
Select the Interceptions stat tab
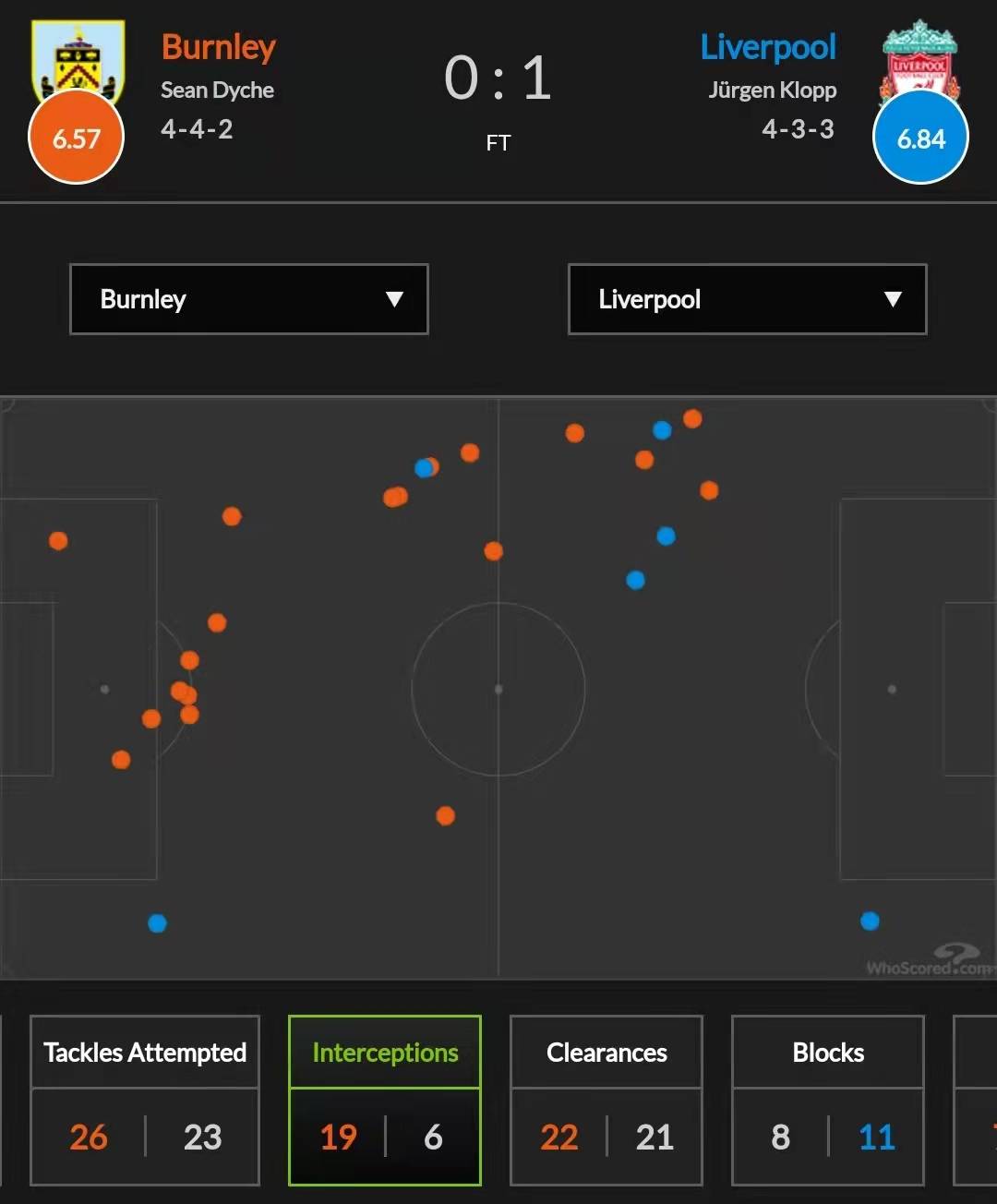[x=385, y=1053]
